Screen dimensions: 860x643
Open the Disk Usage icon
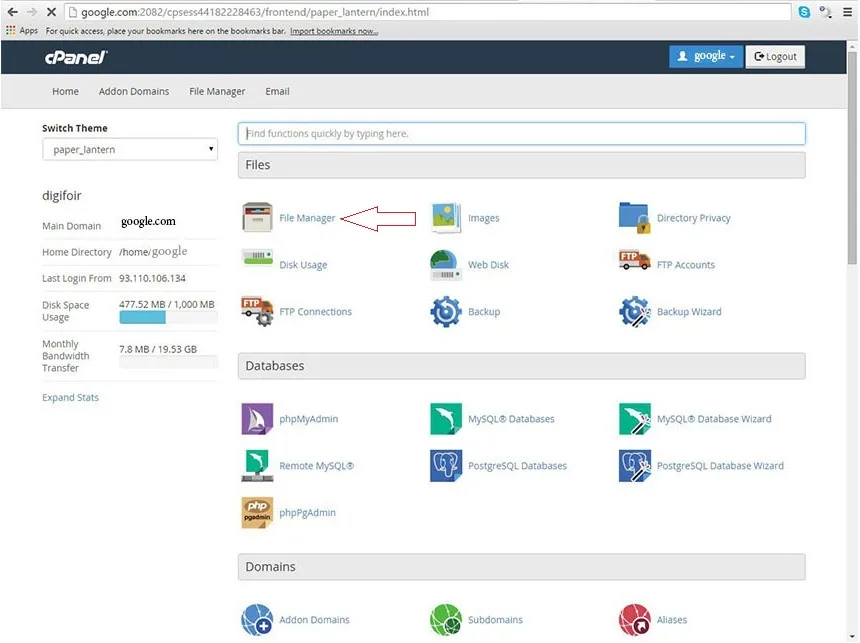[257, 258]
